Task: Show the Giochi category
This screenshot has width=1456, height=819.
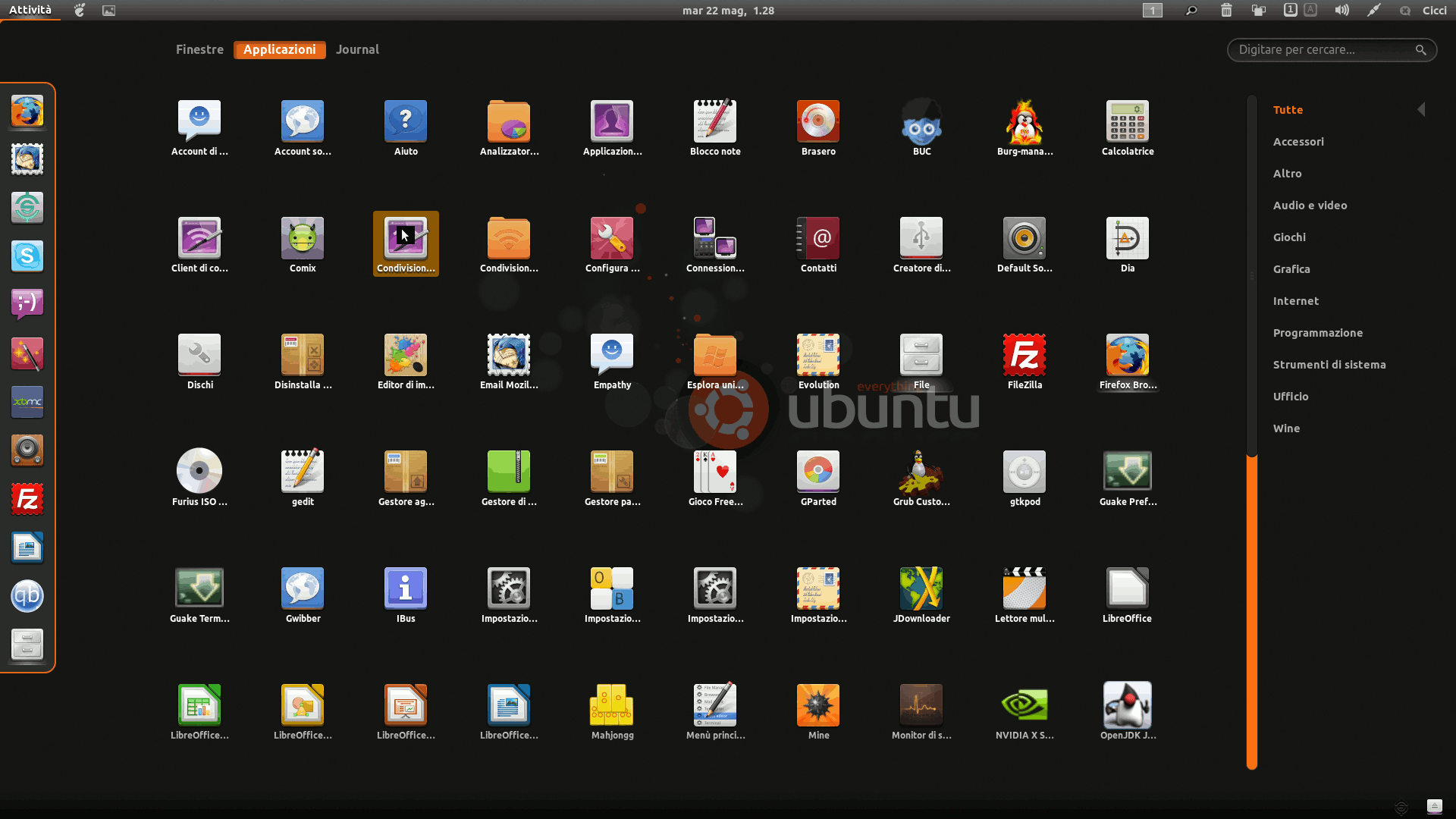Action: (1289, 237)
